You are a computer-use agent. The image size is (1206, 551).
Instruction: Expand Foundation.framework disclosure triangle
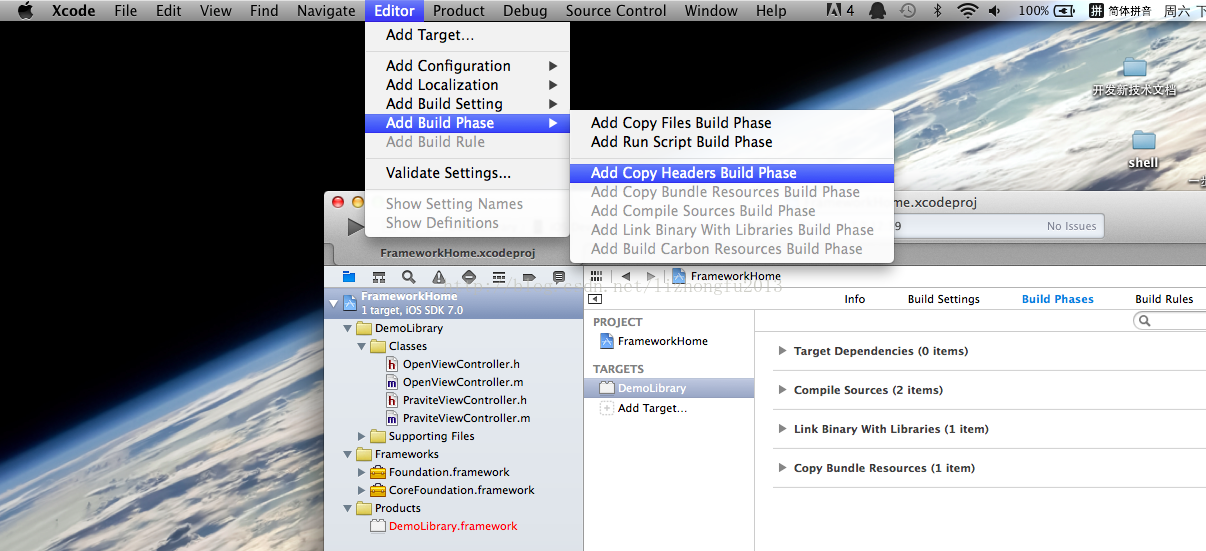pyautogui.click(x=362, y=472)
